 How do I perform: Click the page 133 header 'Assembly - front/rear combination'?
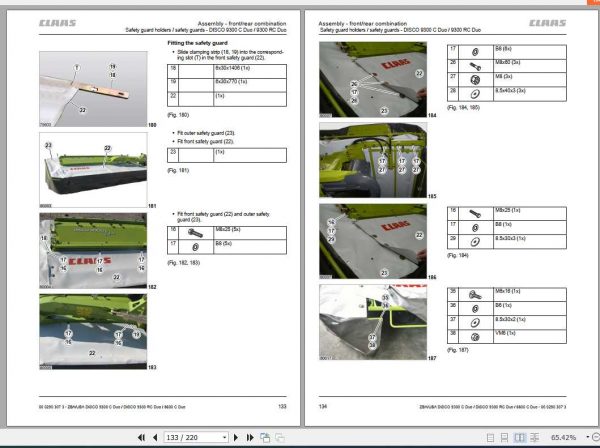(242, 23)
